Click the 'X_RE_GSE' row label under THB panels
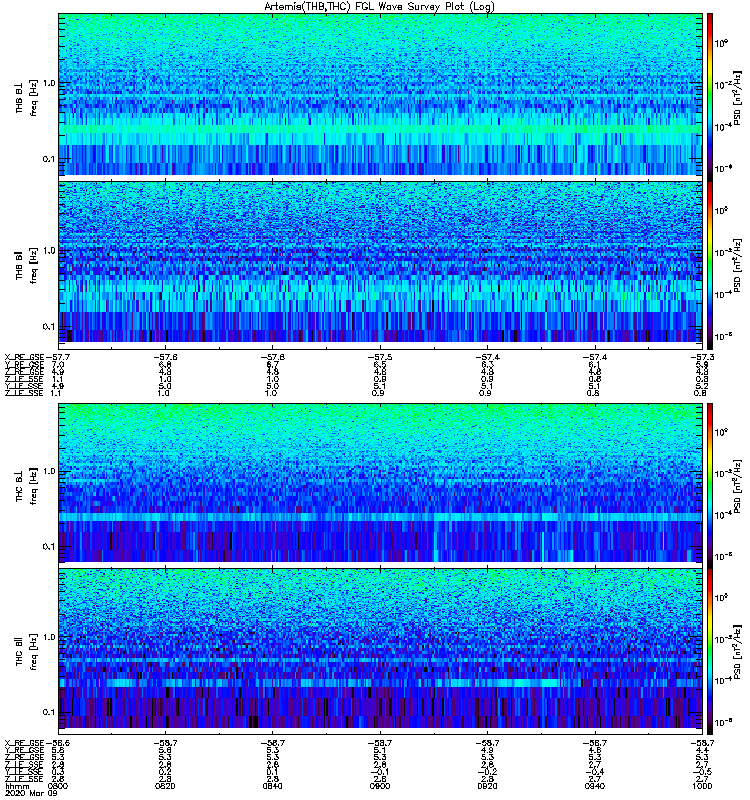 (x=24, y=357)
